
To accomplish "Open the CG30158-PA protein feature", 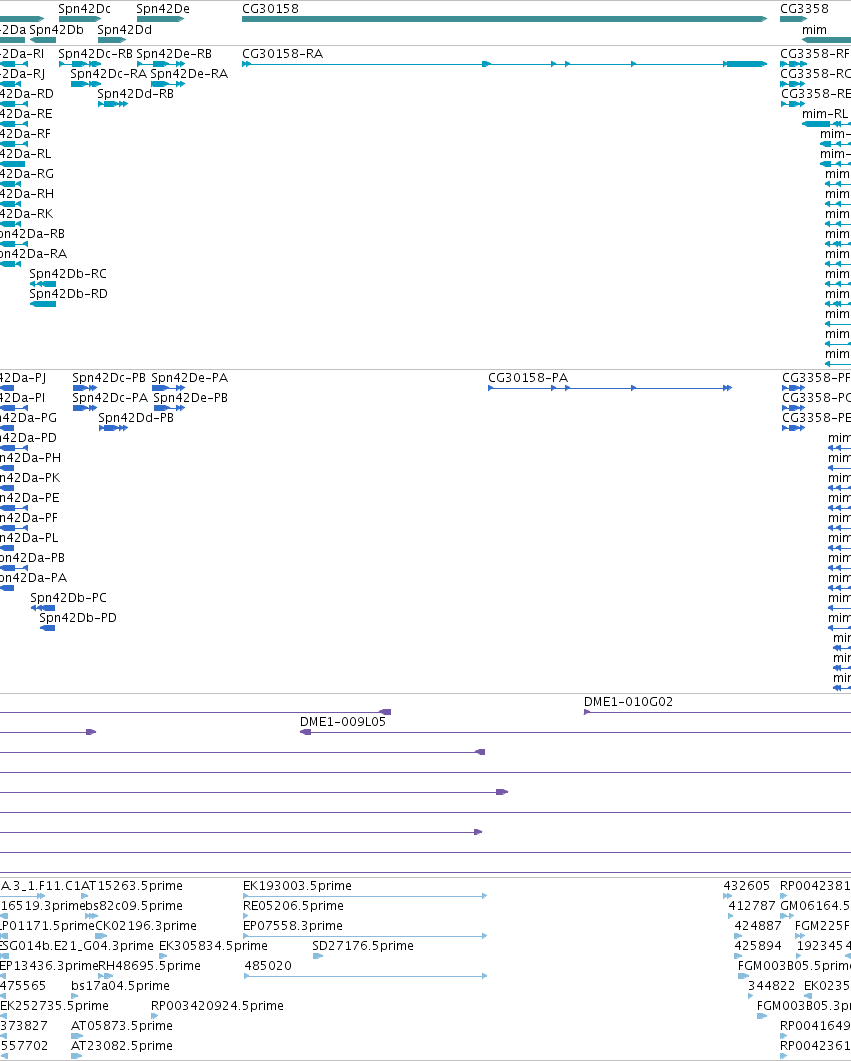I will click(610, 388).
